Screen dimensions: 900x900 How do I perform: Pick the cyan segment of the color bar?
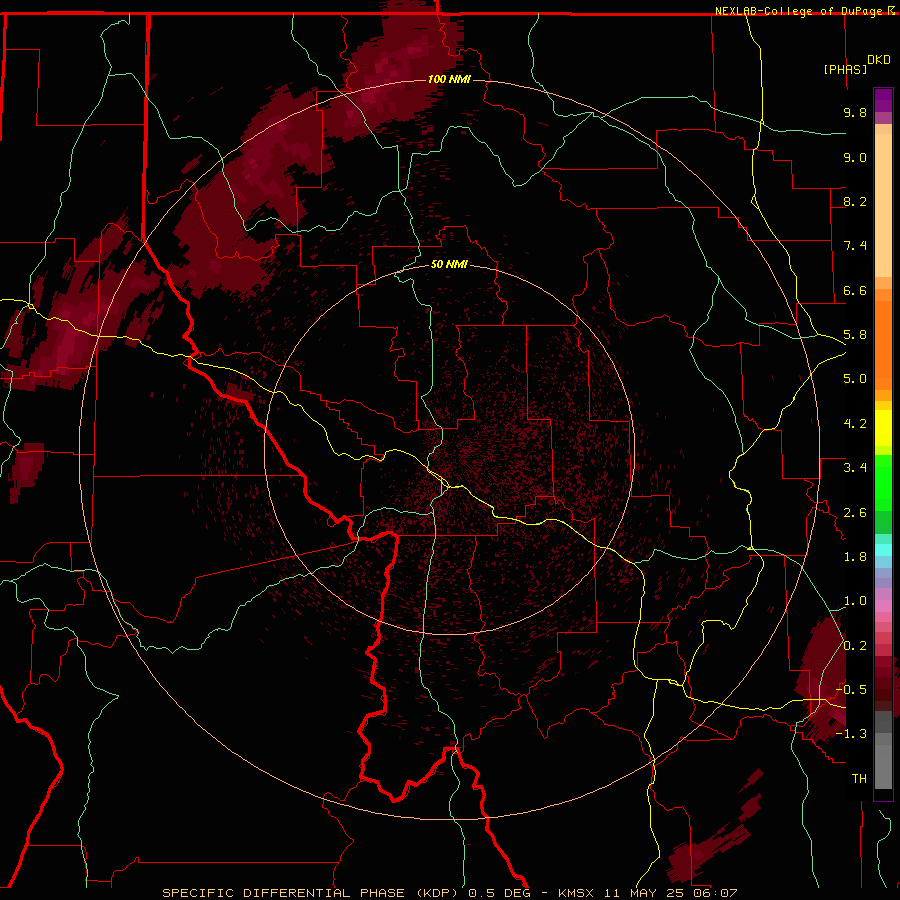[883, 549]
